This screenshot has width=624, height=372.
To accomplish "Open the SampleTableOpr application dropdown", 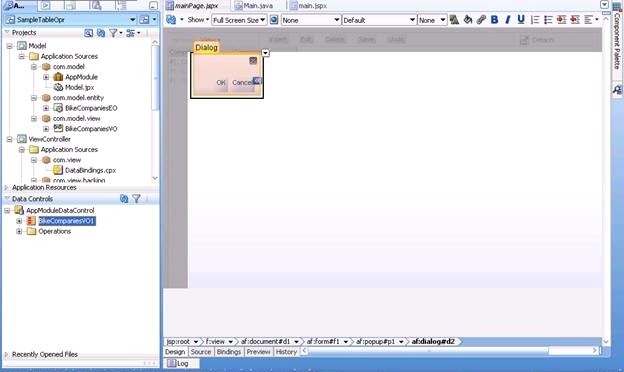I will tap(133, 19).
